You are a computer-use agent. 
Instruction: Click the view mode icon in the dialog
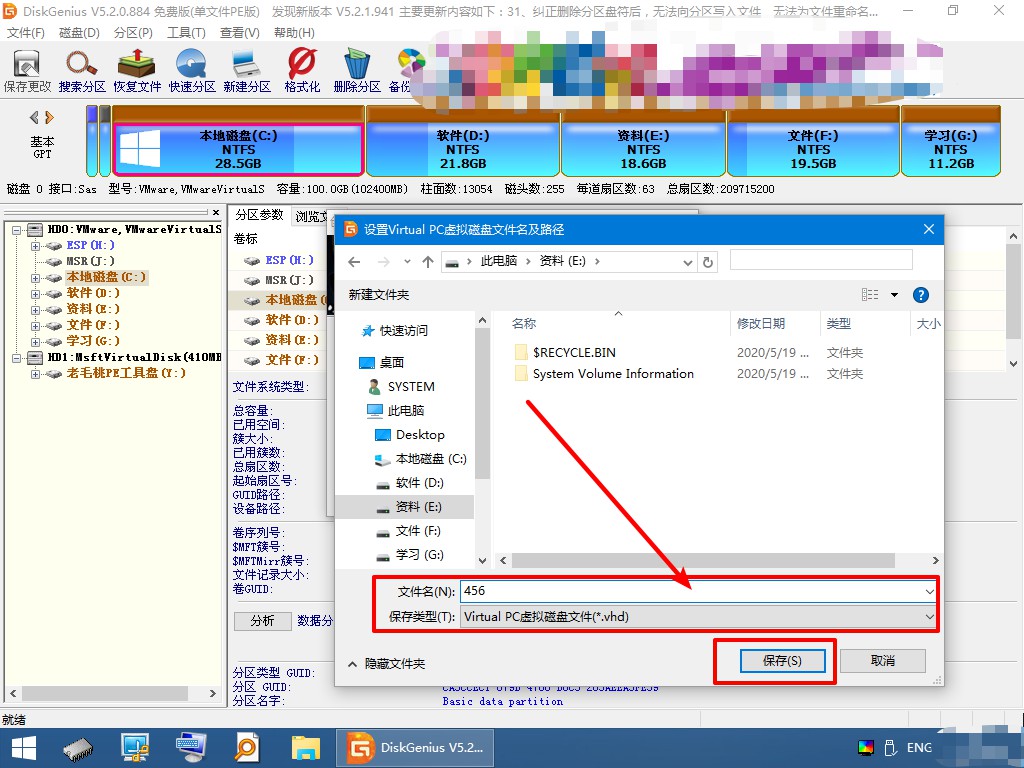870,295
